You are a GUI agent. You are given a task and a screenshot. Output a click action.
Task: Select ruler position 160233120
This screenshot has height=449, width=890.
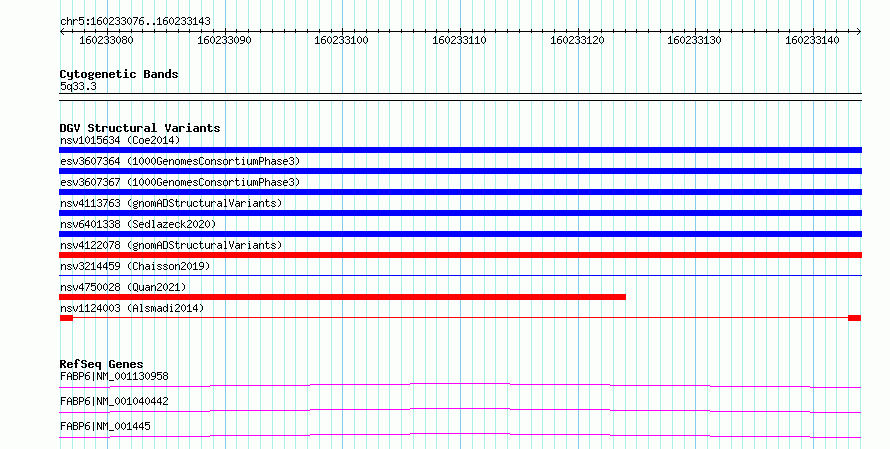click(577, 40)
